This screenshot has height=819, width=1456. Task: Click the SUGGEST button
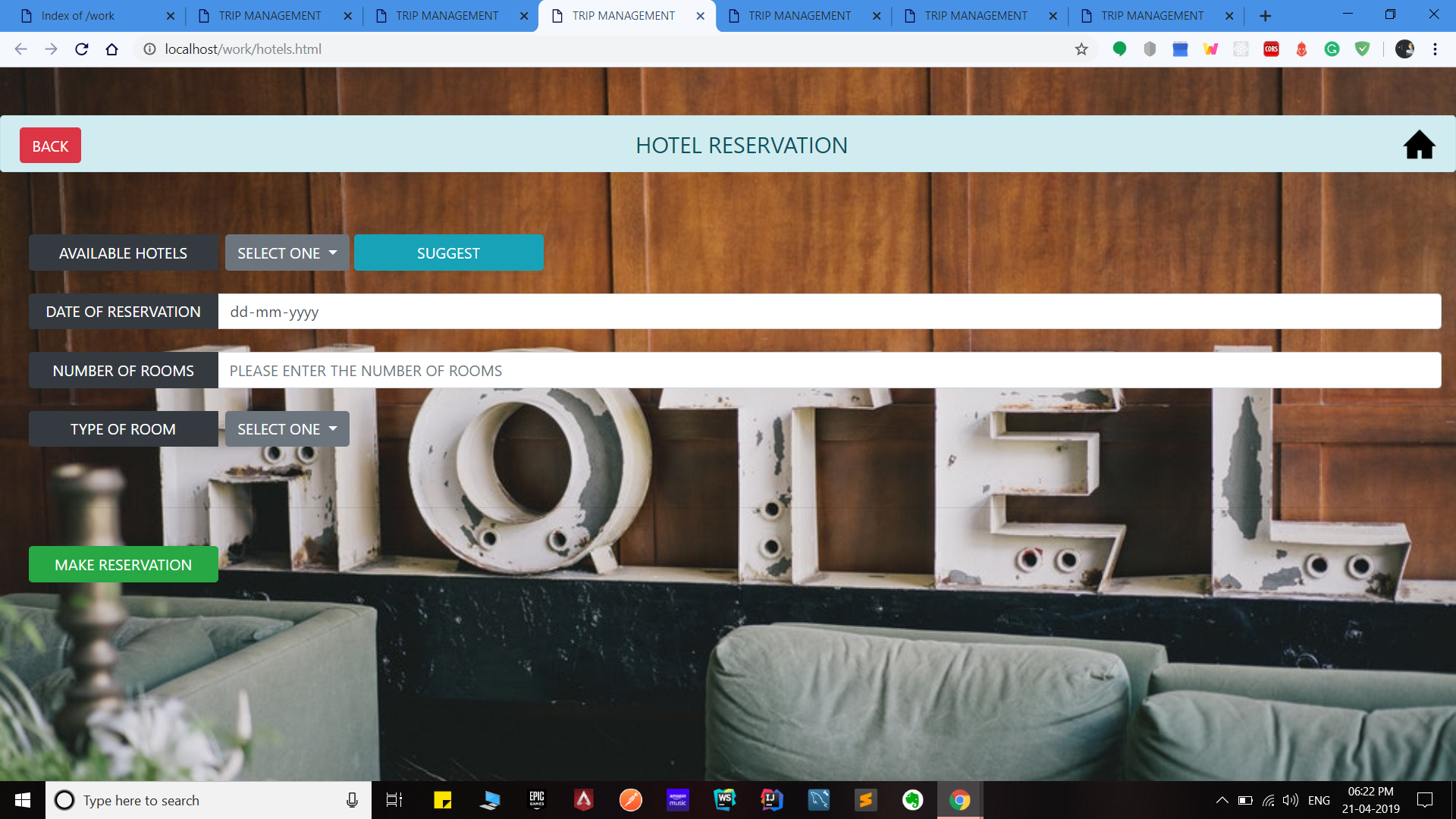point(448,253)
